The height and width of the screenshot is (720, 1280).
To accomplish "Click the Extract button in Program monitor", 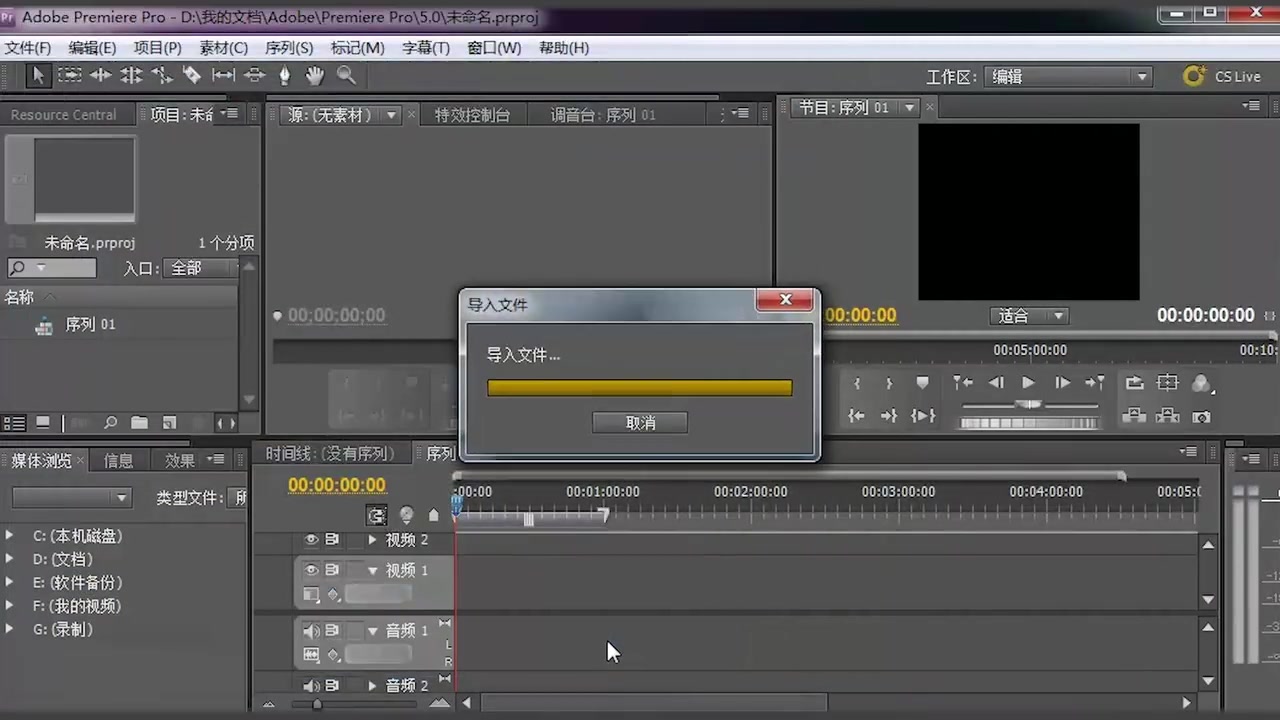I will [x=1168, y=416].
